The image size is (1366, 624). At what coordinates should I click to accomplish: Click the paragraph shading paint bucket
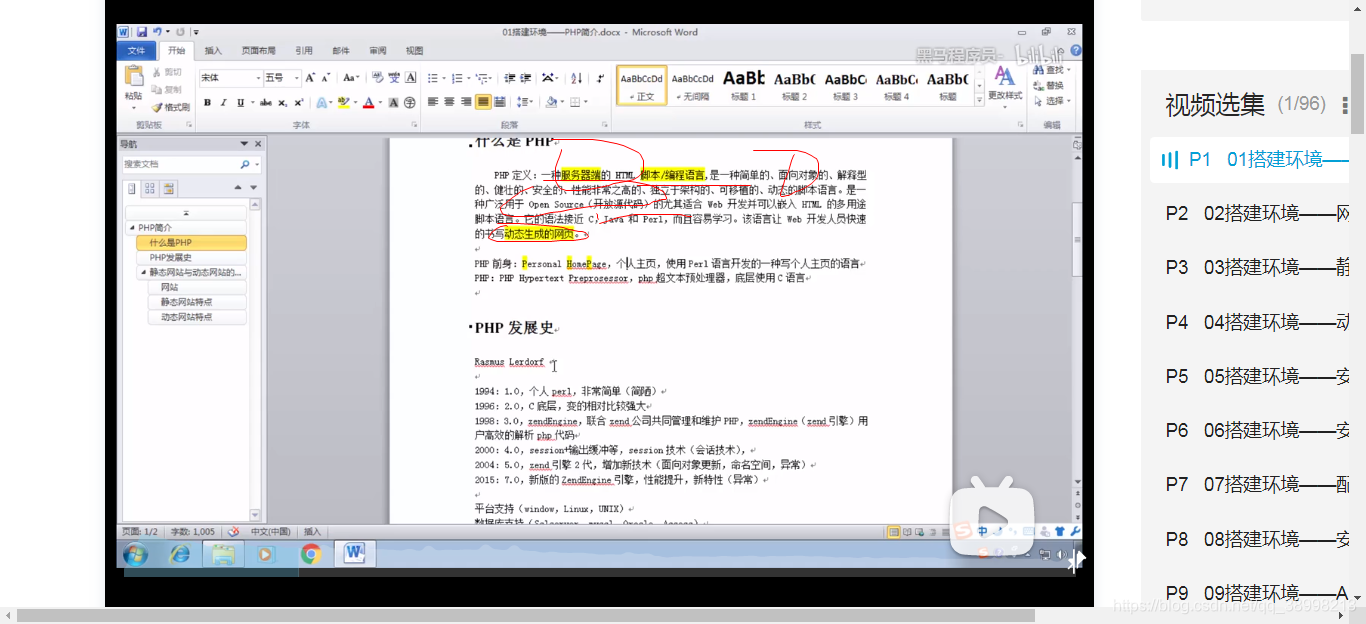pos(551,102)
